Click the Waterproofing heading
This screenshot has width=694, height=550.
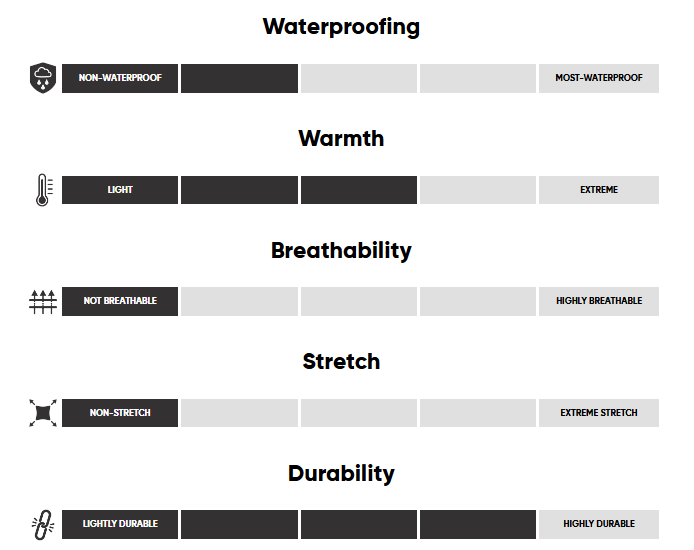click(341, 27)
